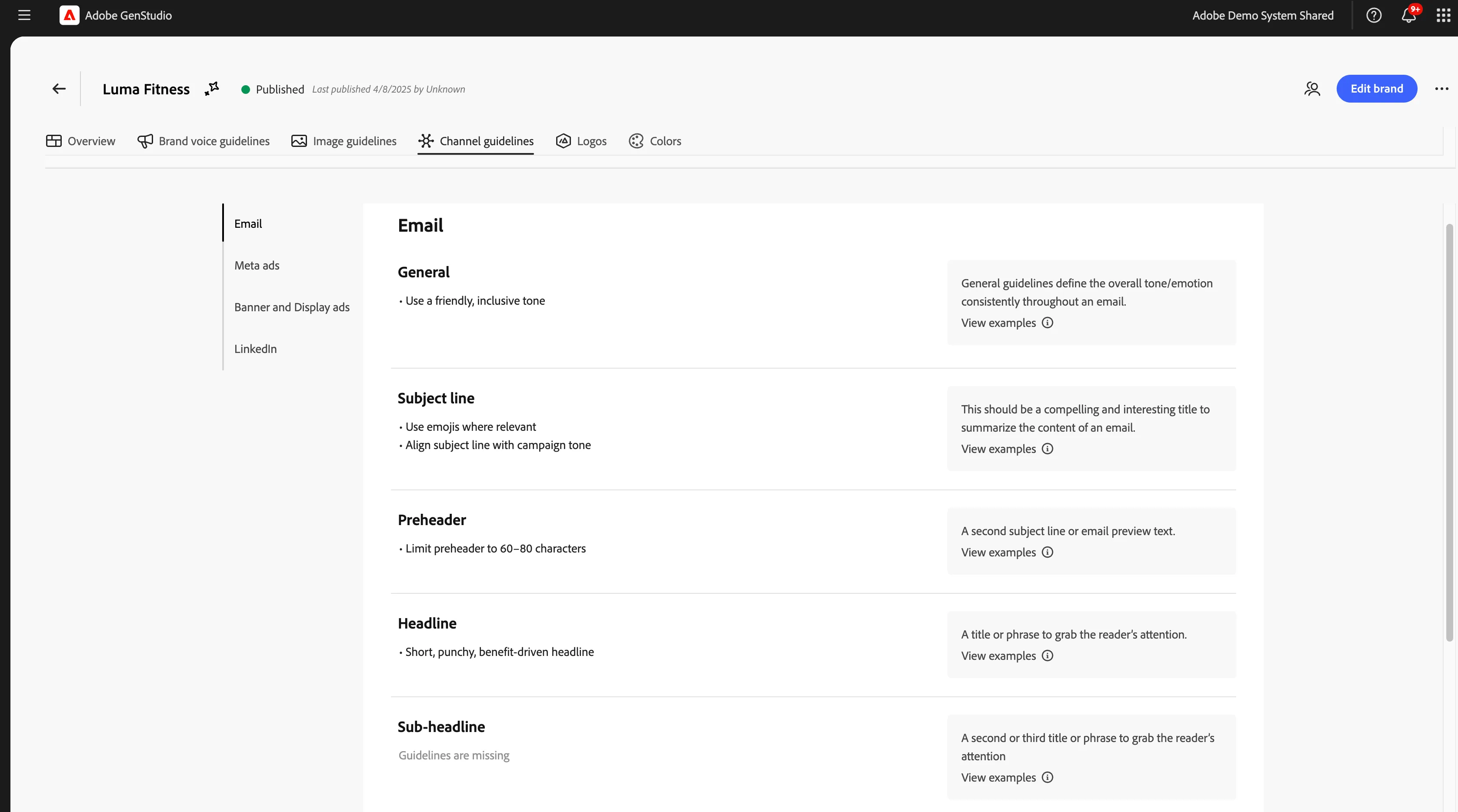Click 'Use emojis where relevant' guideline
Image resolution: width=1458 pixels, height=812 pixels.
click(470, 427)
